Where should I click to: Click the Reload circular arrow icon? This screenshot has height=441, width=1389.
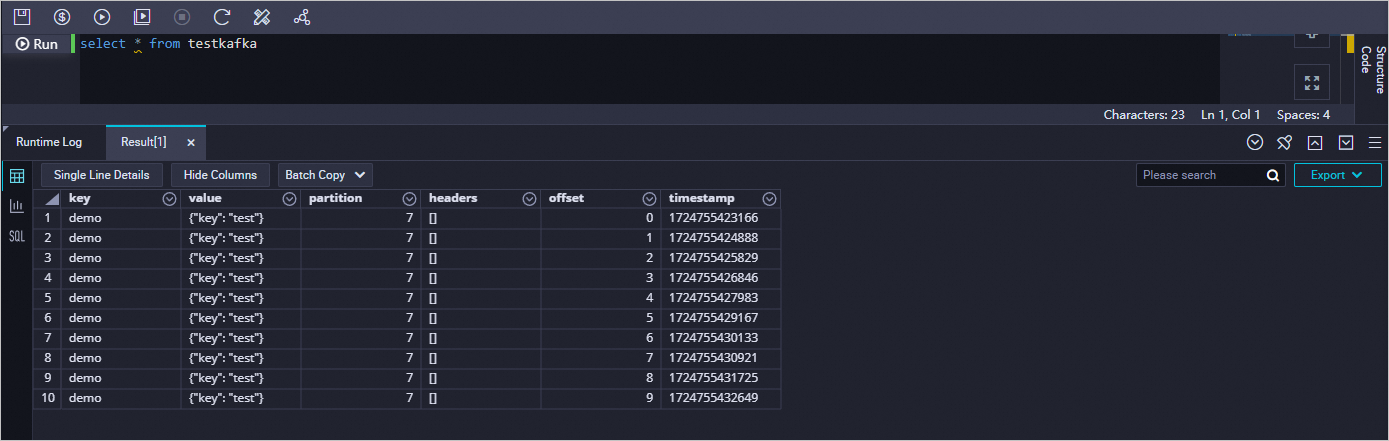pyautogui.click(x=222, y=16)
